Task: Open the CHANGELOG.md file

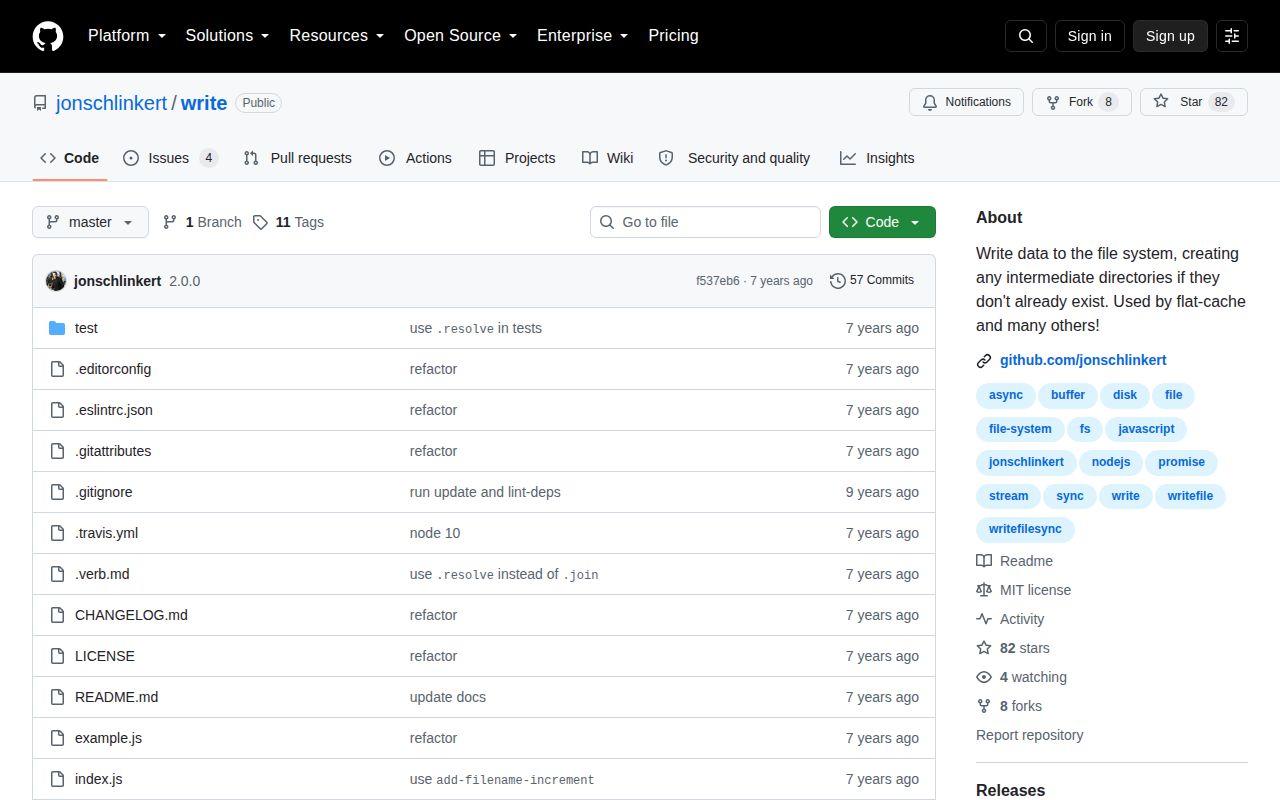Action: click(x=131, y=615)
